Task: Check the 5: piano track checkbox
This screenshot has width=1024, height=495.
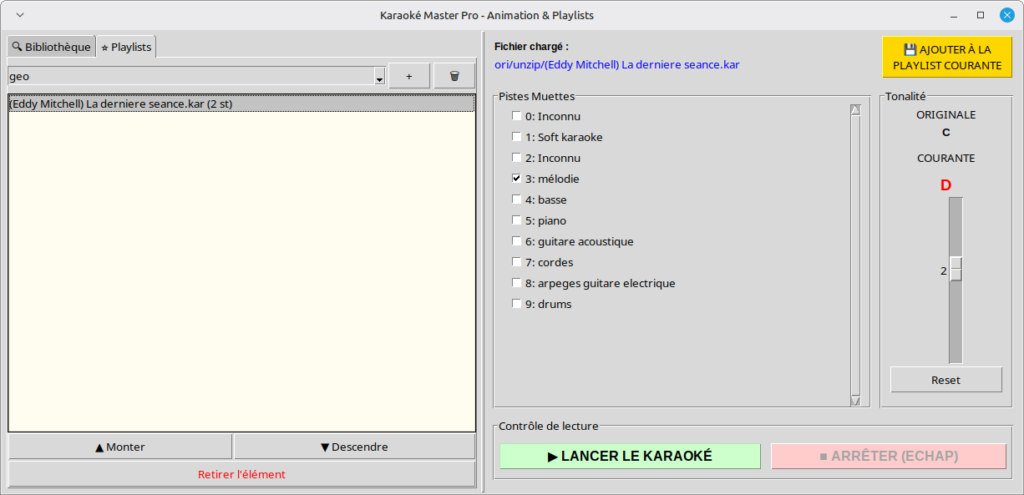Action: click(x=517, y=221)
